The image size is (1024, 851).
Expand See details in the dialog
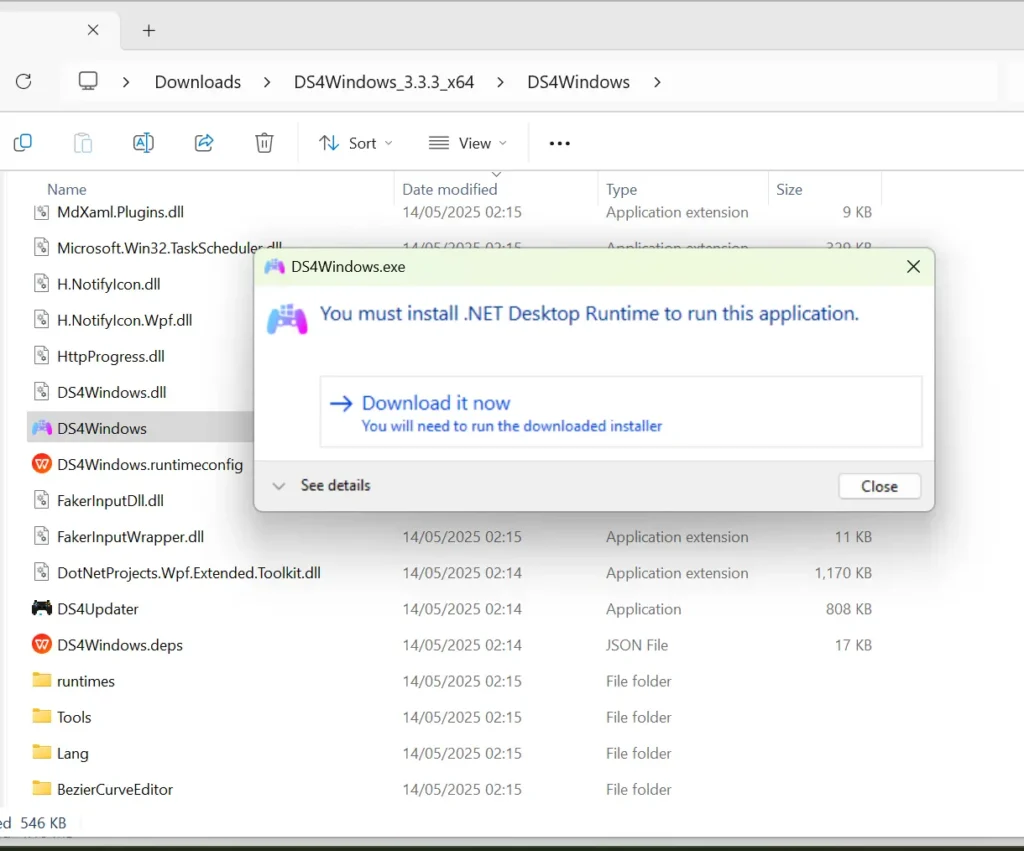[322, 486]
